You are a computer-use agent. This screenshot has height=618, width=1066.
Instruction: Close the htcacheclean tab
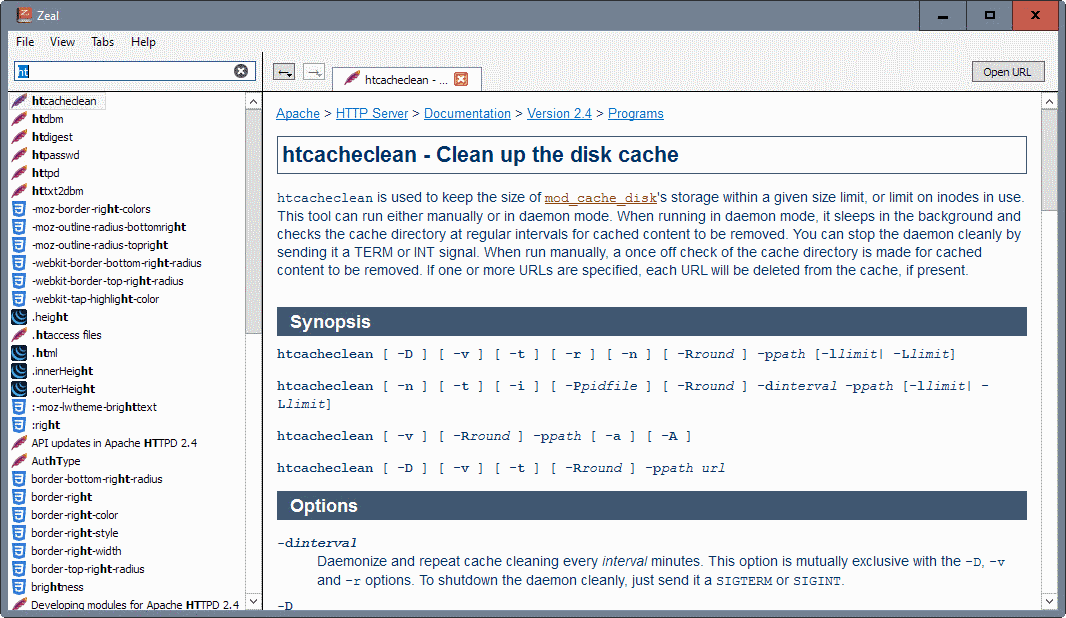[461, 79]
